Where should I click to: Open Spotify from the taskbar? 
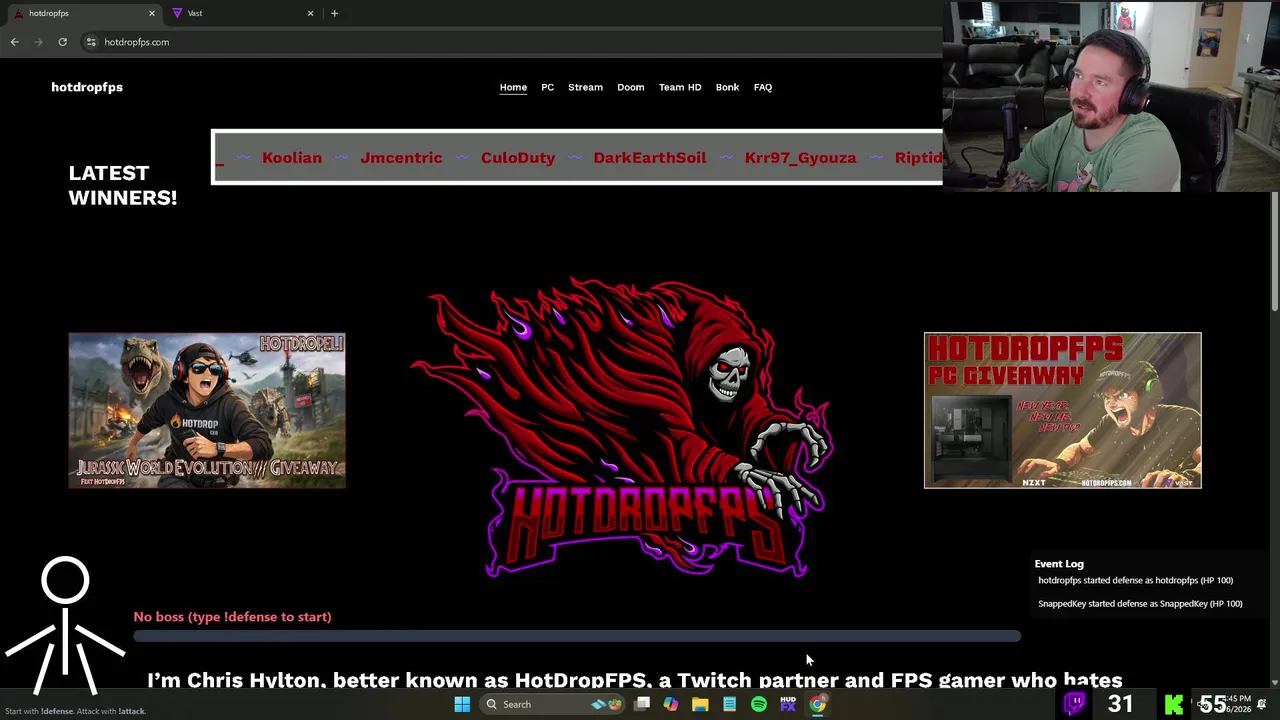coord(759,704)
